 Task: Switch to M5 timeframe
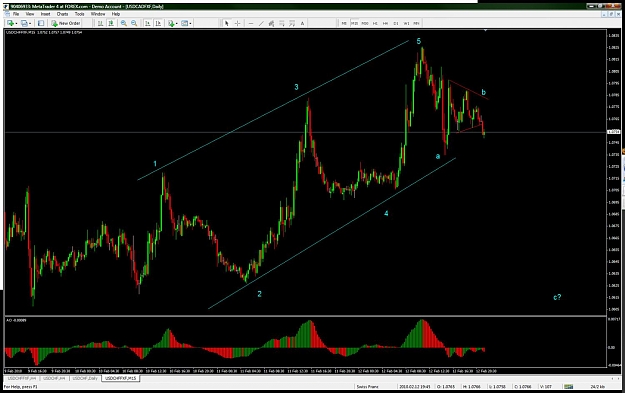344,24
